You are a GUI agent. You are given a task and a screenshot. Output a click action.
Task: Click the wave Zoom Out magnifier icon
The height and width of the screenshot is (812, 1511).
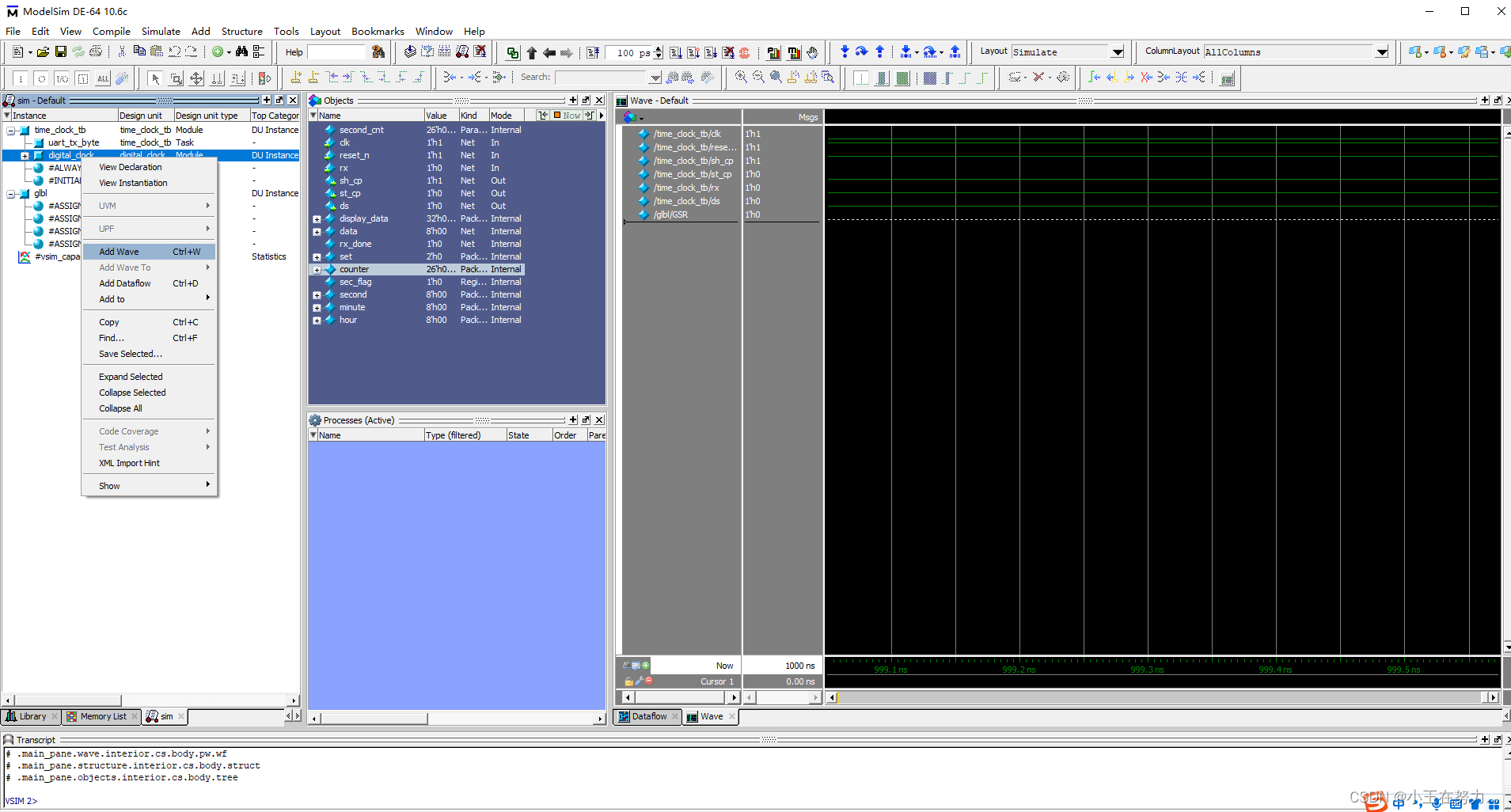click(x=758, y=78)
